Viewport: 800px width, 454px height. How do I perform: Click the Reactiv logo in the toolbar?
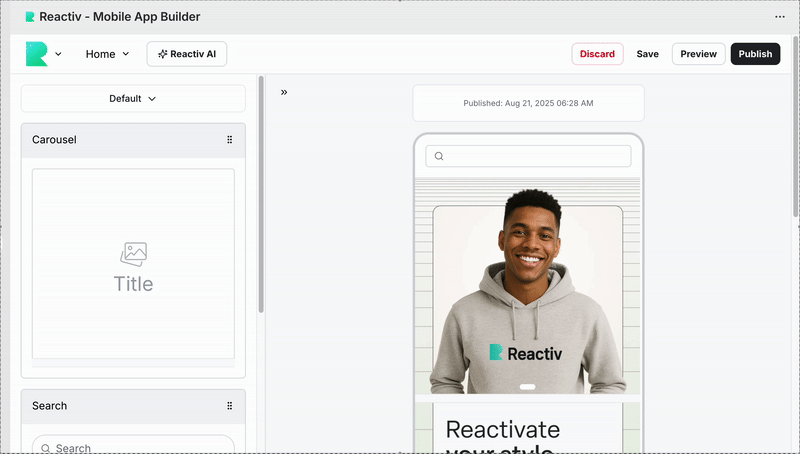36,54
